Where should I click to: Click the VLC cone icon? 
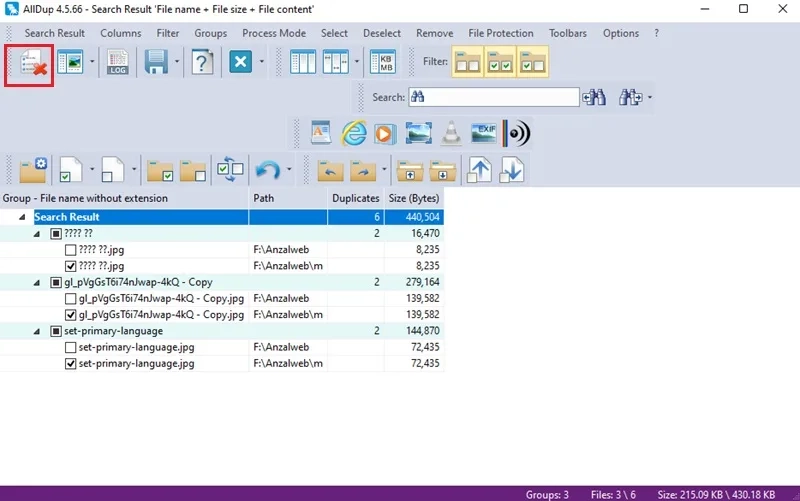click(451, 134)
